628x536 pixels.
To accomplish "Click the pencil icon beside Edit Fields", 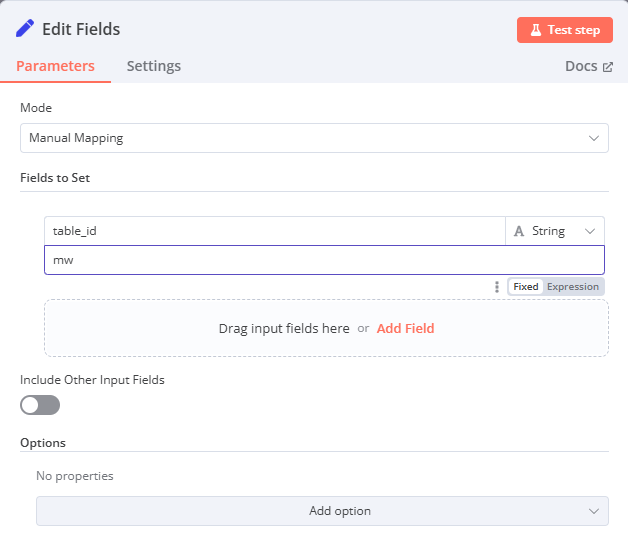I will coord(25,29).
